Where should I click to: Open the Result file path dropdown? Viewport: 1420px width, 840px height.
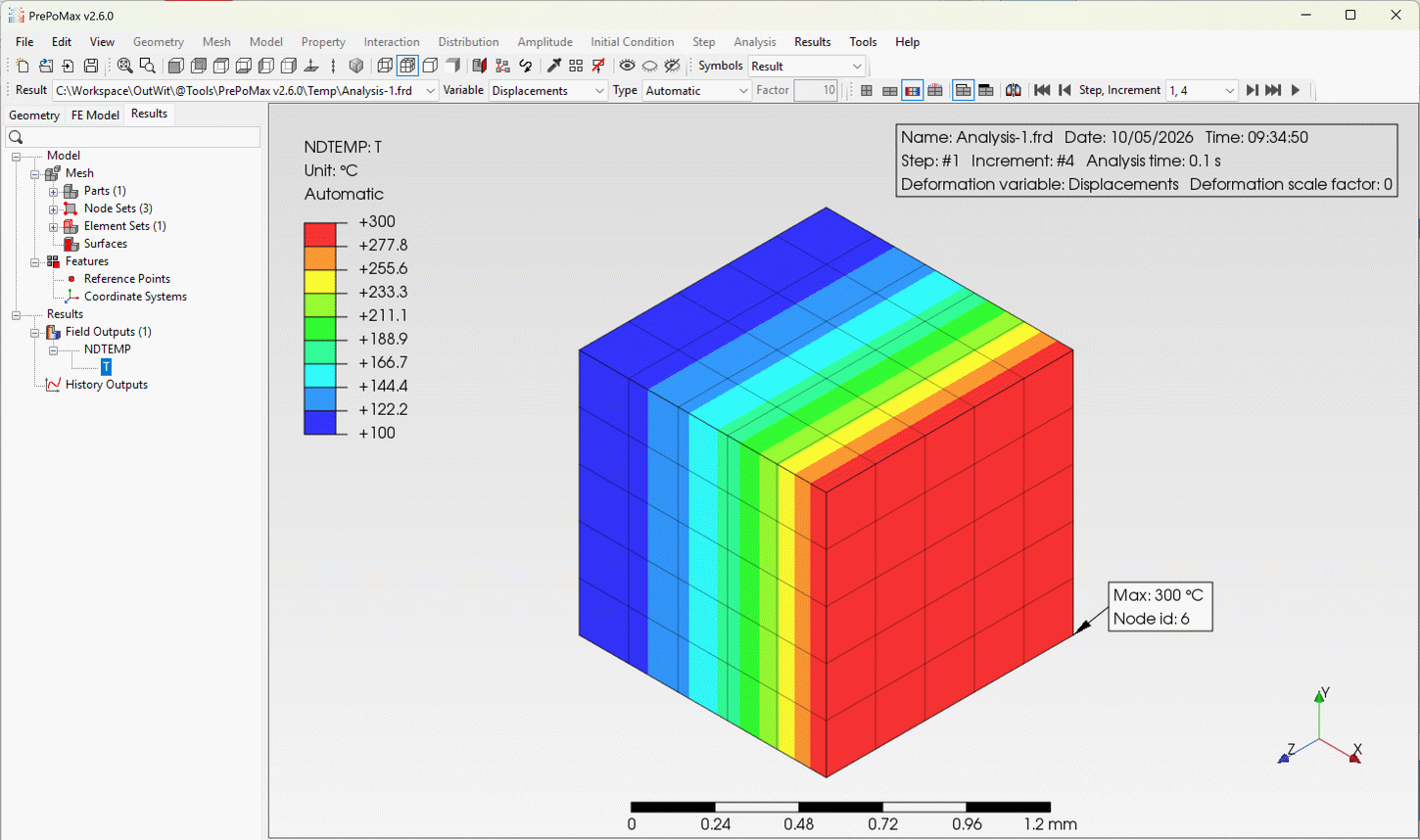pyautogui.click(x=245, y=90)
